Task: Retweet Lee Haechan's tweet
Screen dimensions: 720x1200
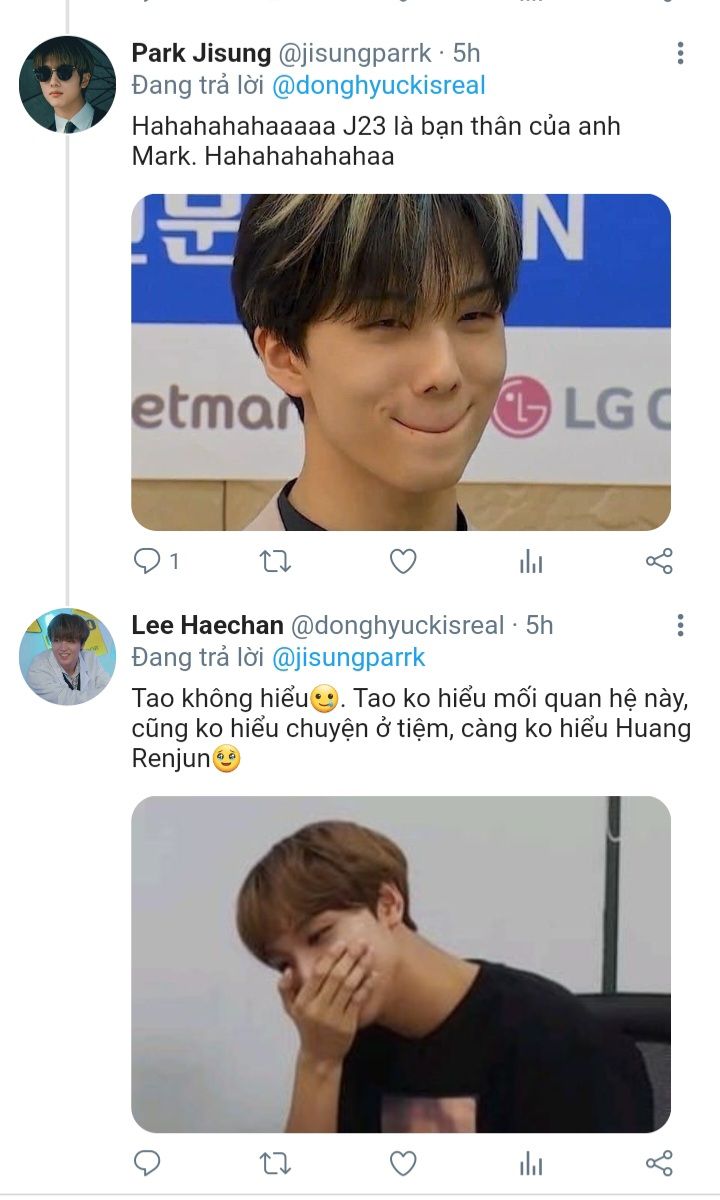Action: (x=275, y=1163)
